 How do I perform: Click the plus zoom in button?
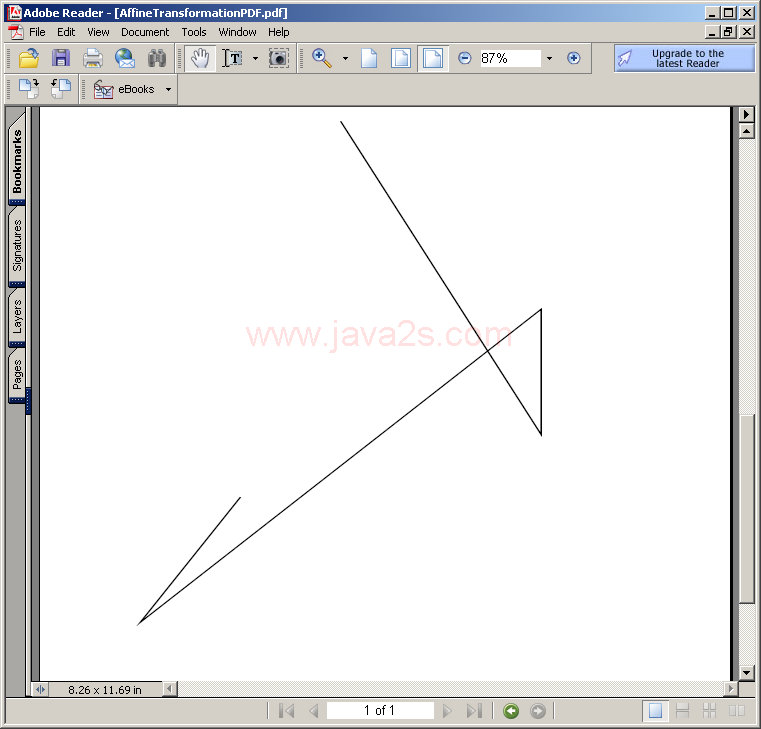click(574, 58)
